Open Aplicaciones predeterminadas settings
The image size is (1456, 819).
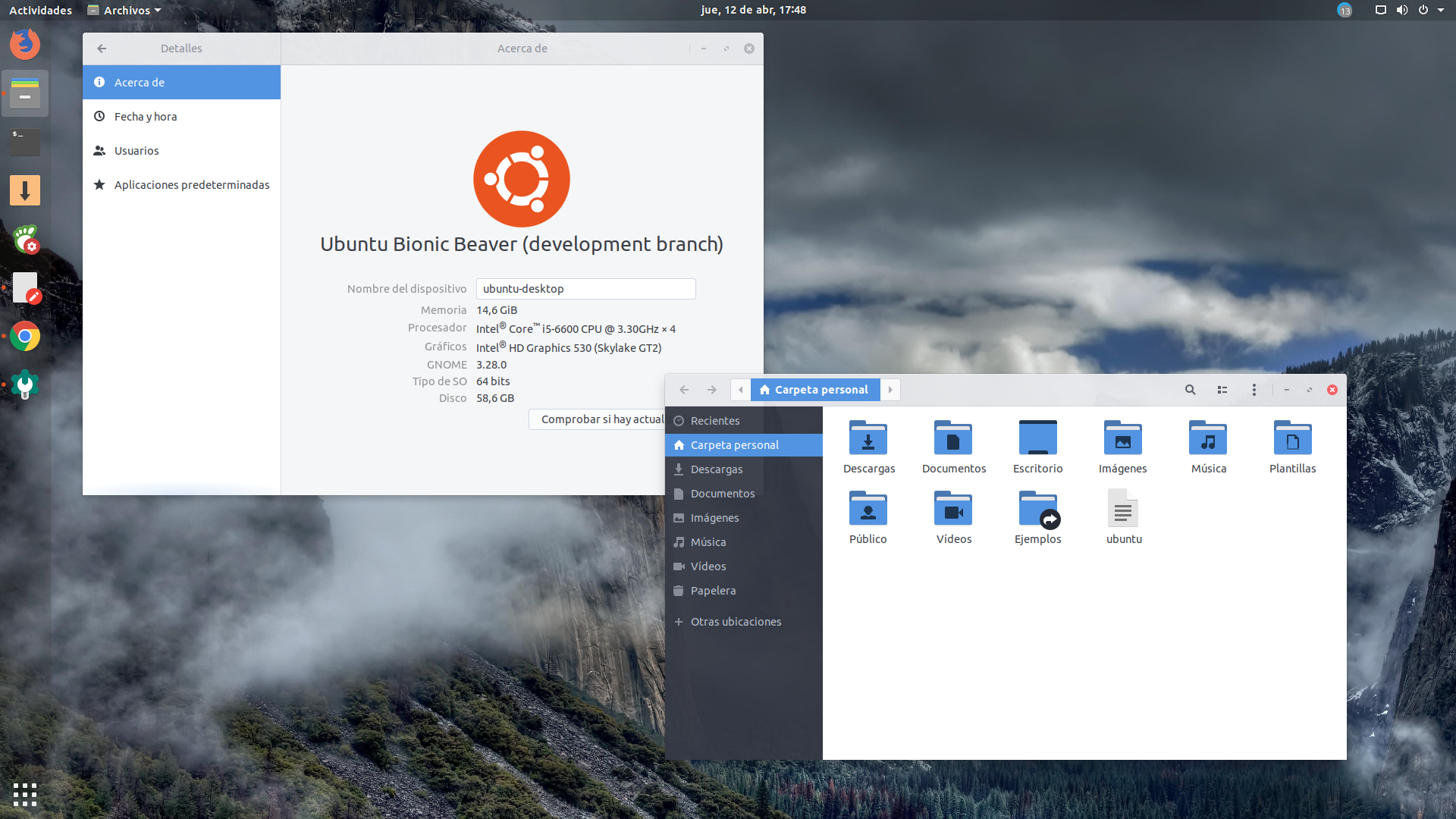[x=192, y=184]
